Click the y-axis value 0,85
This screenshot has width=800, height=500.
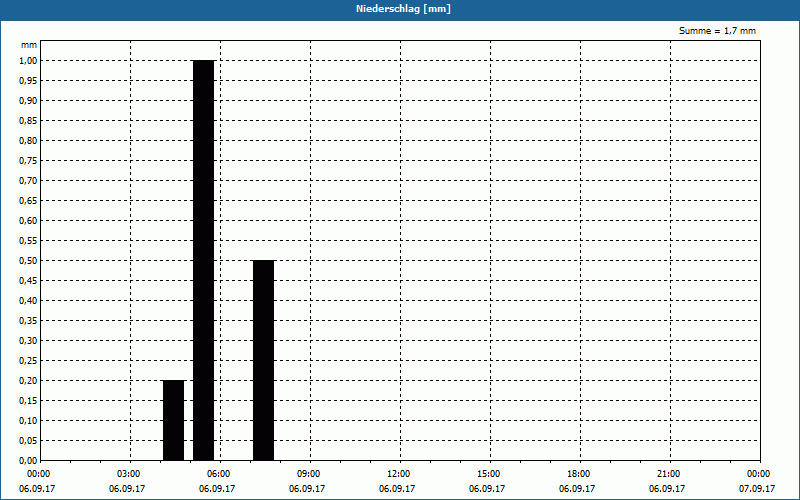pyautogui.click(x=28, y=120)
